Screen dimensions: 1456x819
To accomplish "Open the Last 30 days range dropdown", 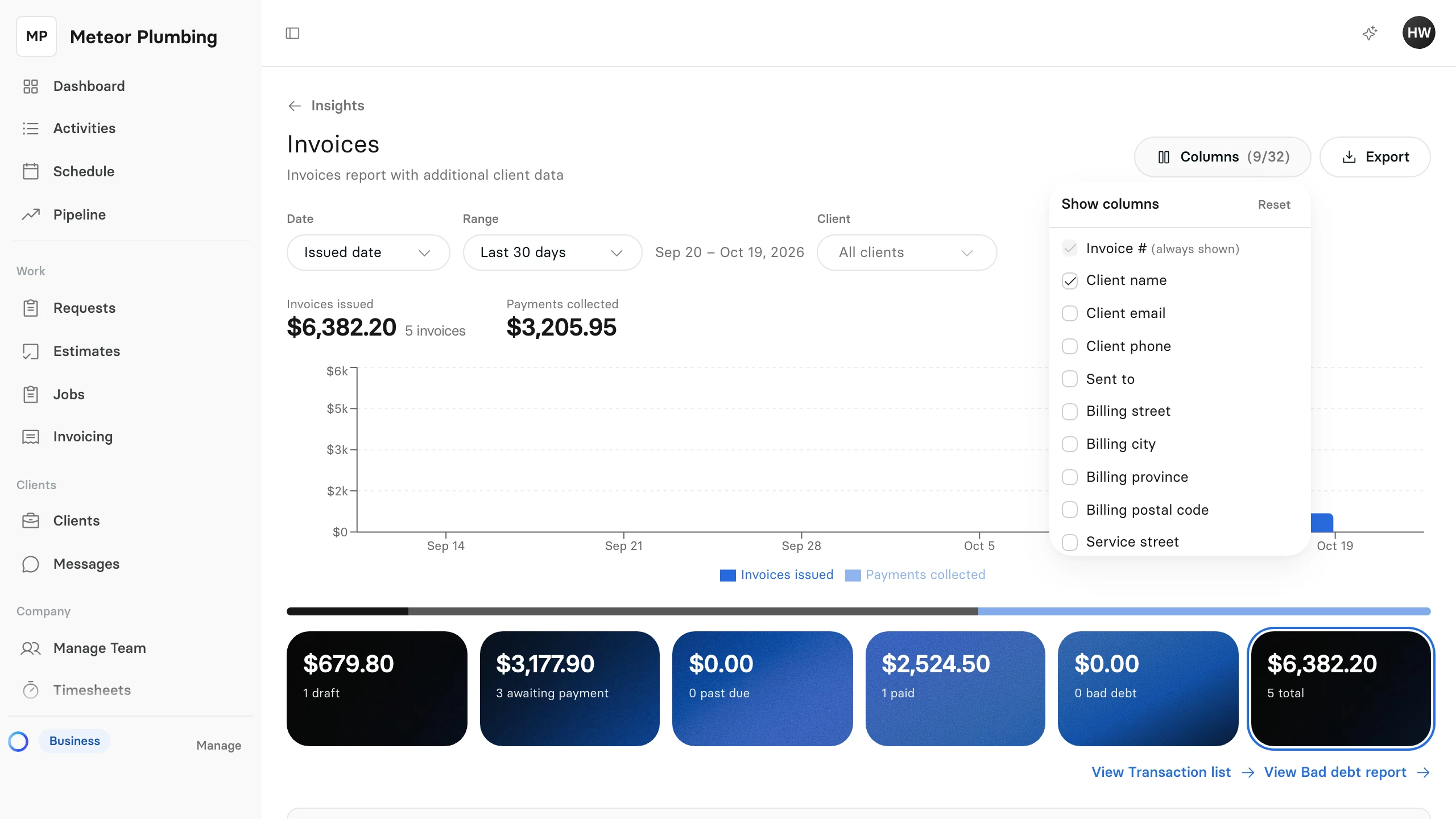I will tap(552, 253).
